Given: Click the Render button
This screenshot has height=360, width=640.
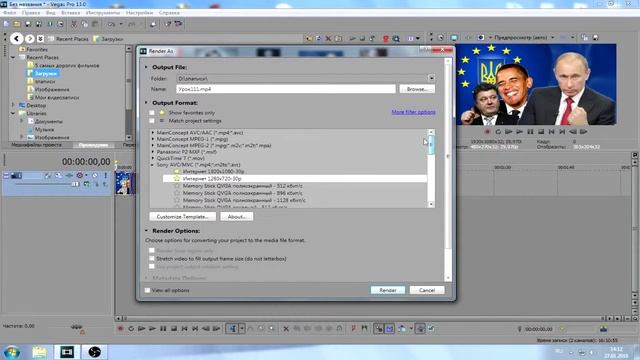Looking at the screenshot, I should [388, 290].
